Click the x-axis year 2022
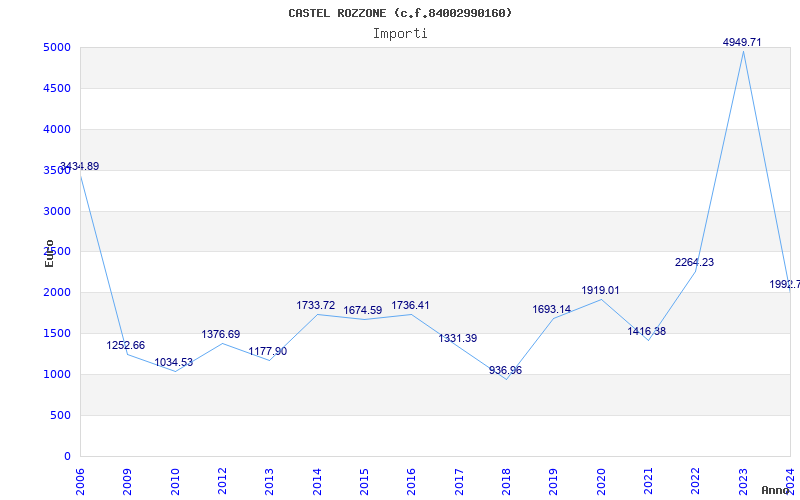This screenshot has height=500, width=800. coord(695,482)
